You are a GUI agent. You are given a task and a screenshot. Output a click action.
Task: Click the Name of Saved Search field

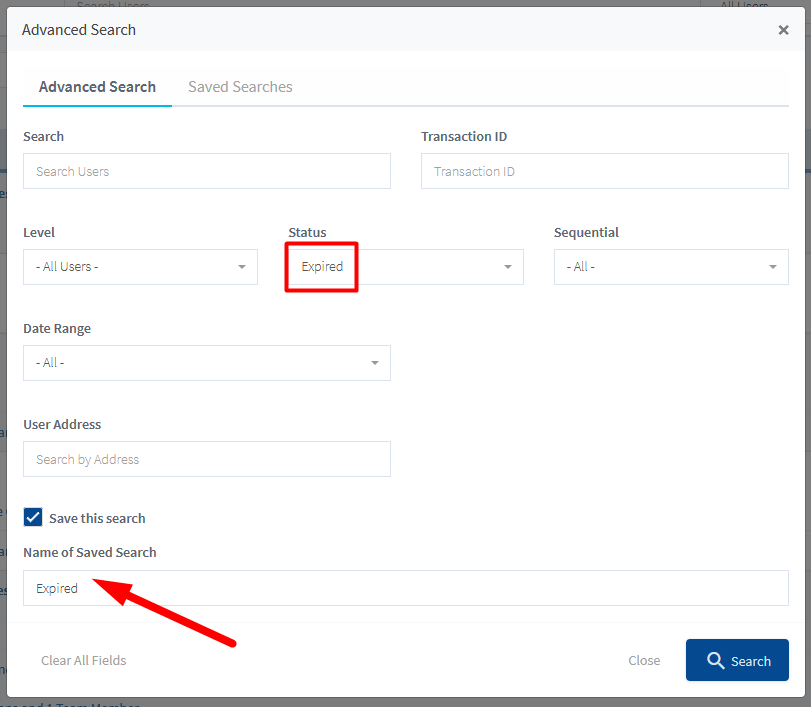pyautogui.click(x=406, y=588)
